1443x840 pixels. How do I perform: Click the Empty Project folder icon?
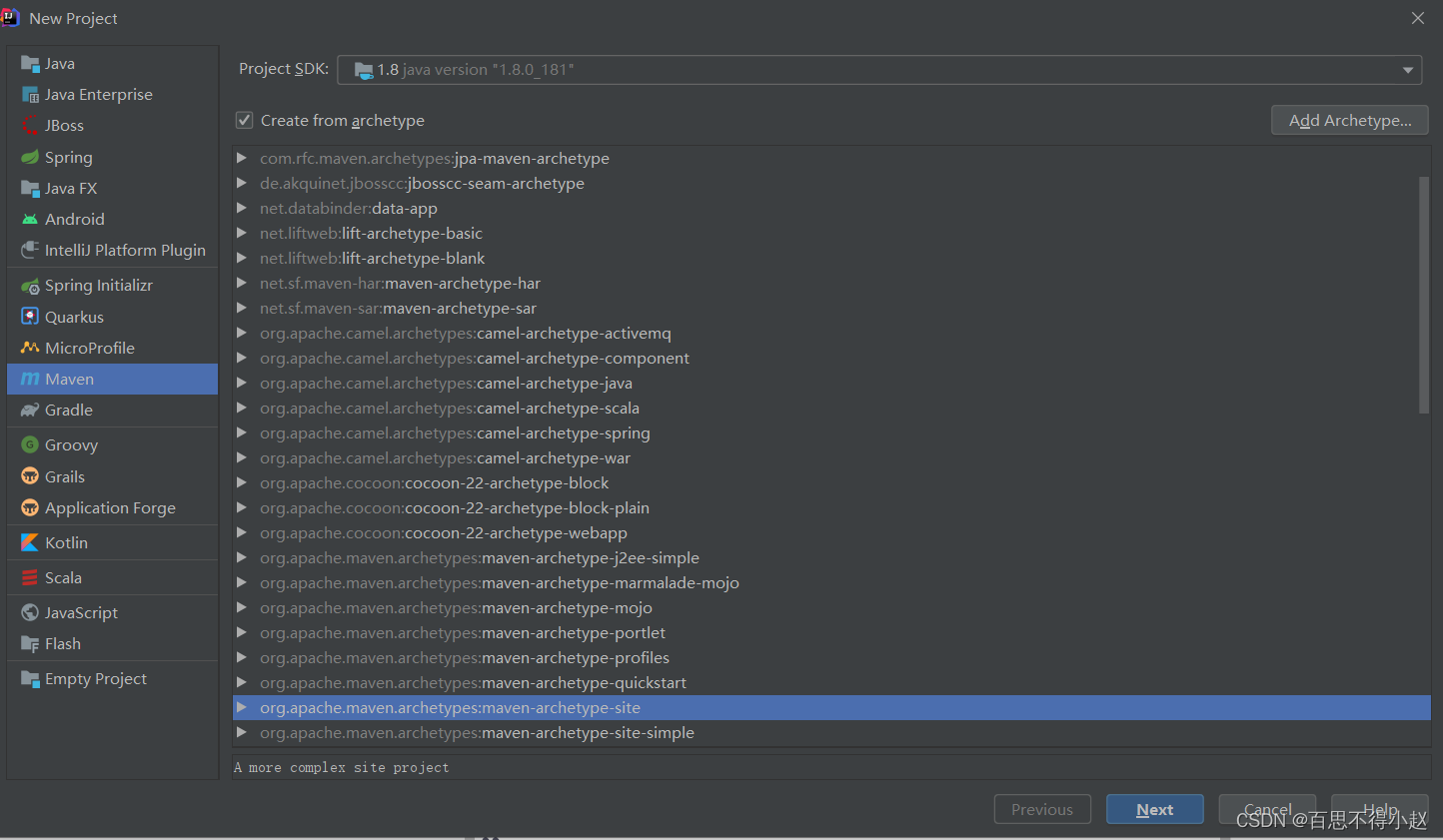pos(30,679)
